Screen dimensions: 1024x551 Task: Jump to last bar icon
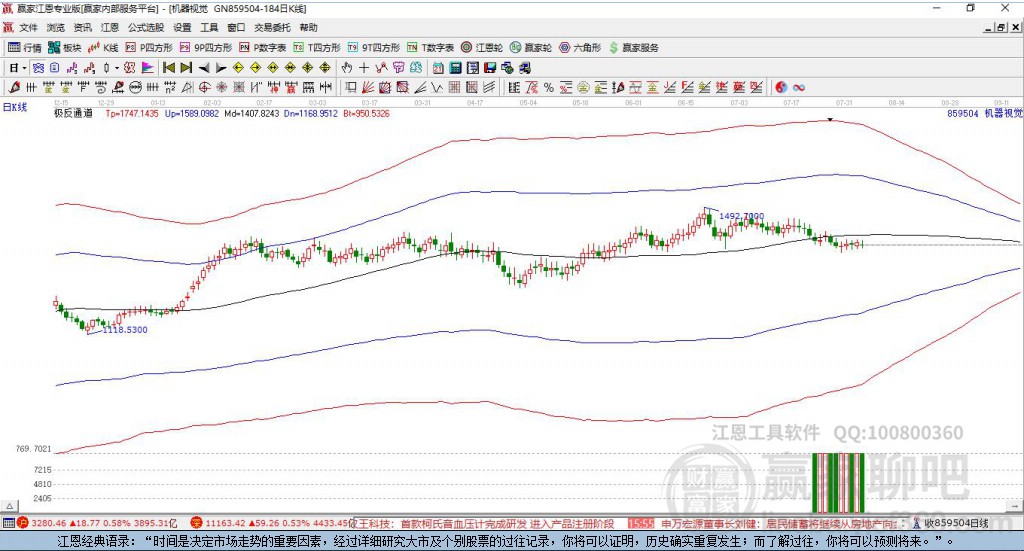coord(186,68)
